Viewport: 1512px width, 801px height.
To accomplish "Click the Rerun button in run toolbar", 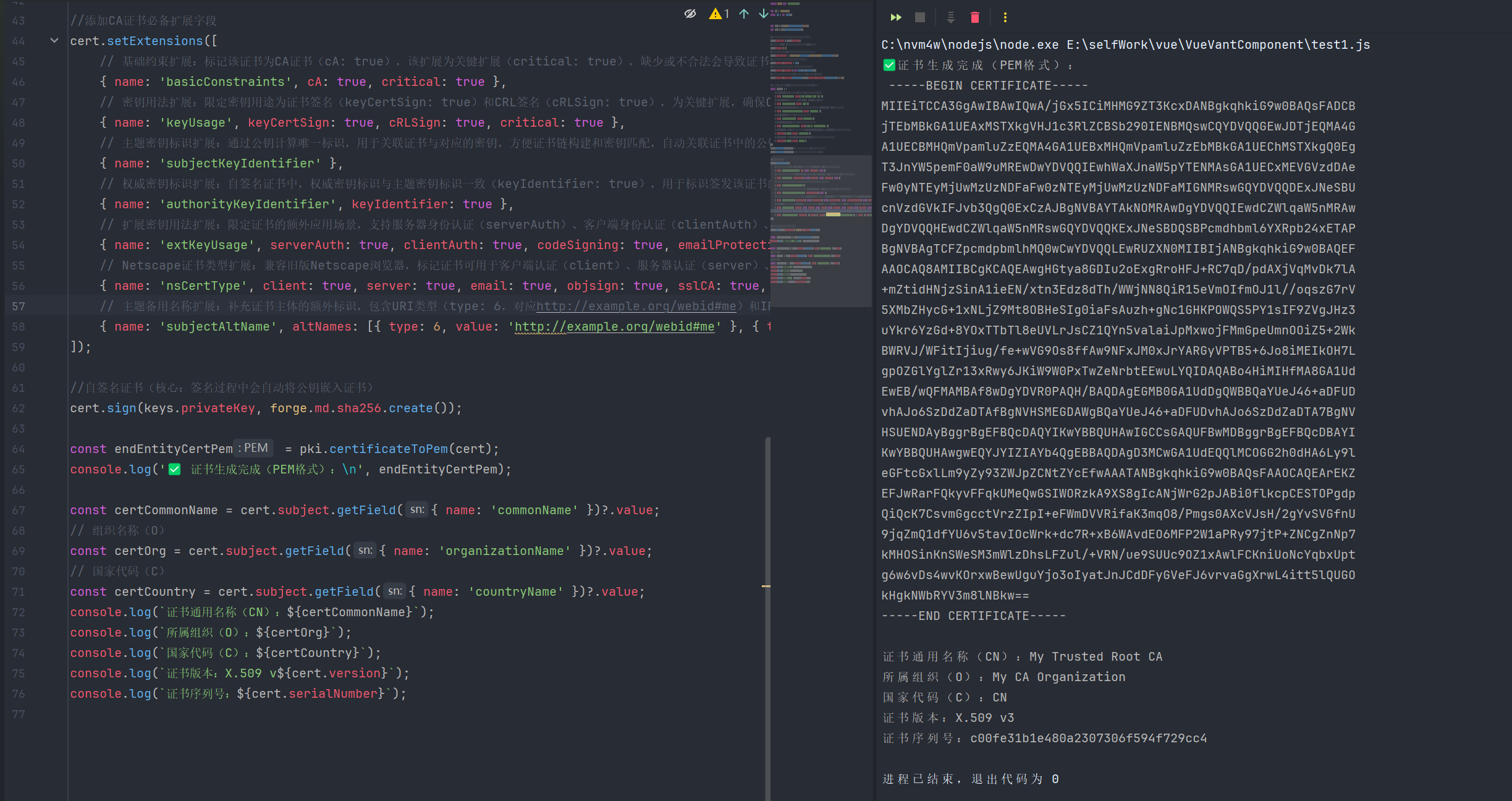I will pyautogui.click(x=895, y=17).
